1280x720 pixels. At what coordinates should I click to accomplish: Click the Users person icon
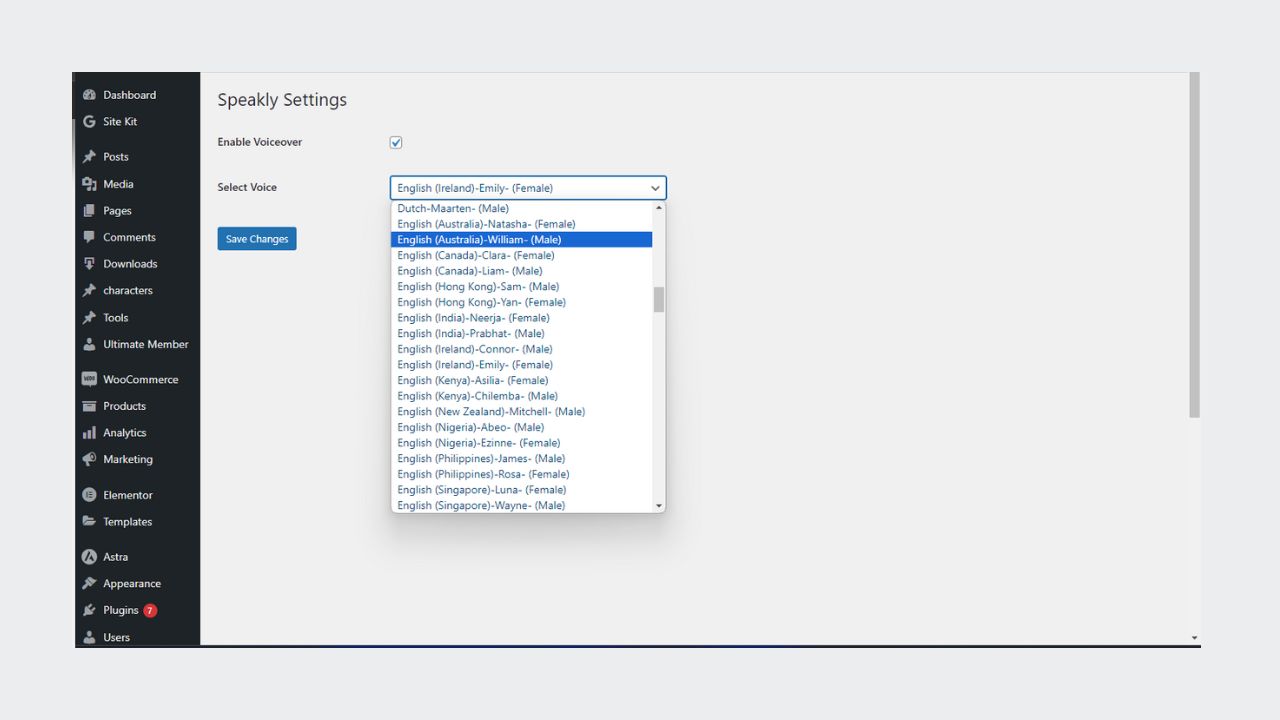(89, 637)
